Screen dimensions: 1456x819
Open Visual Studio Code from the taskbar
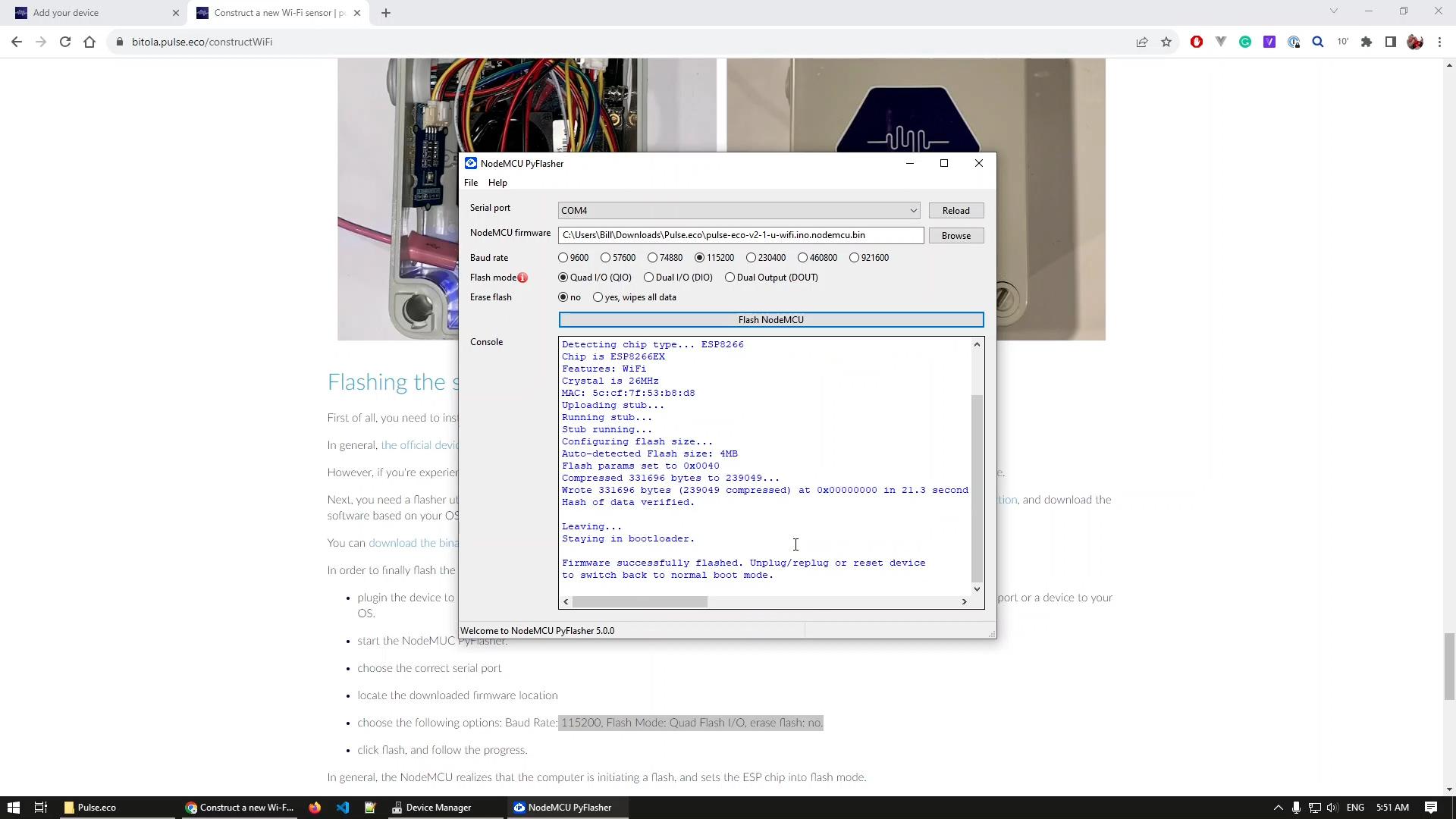[x=343, y=808]
